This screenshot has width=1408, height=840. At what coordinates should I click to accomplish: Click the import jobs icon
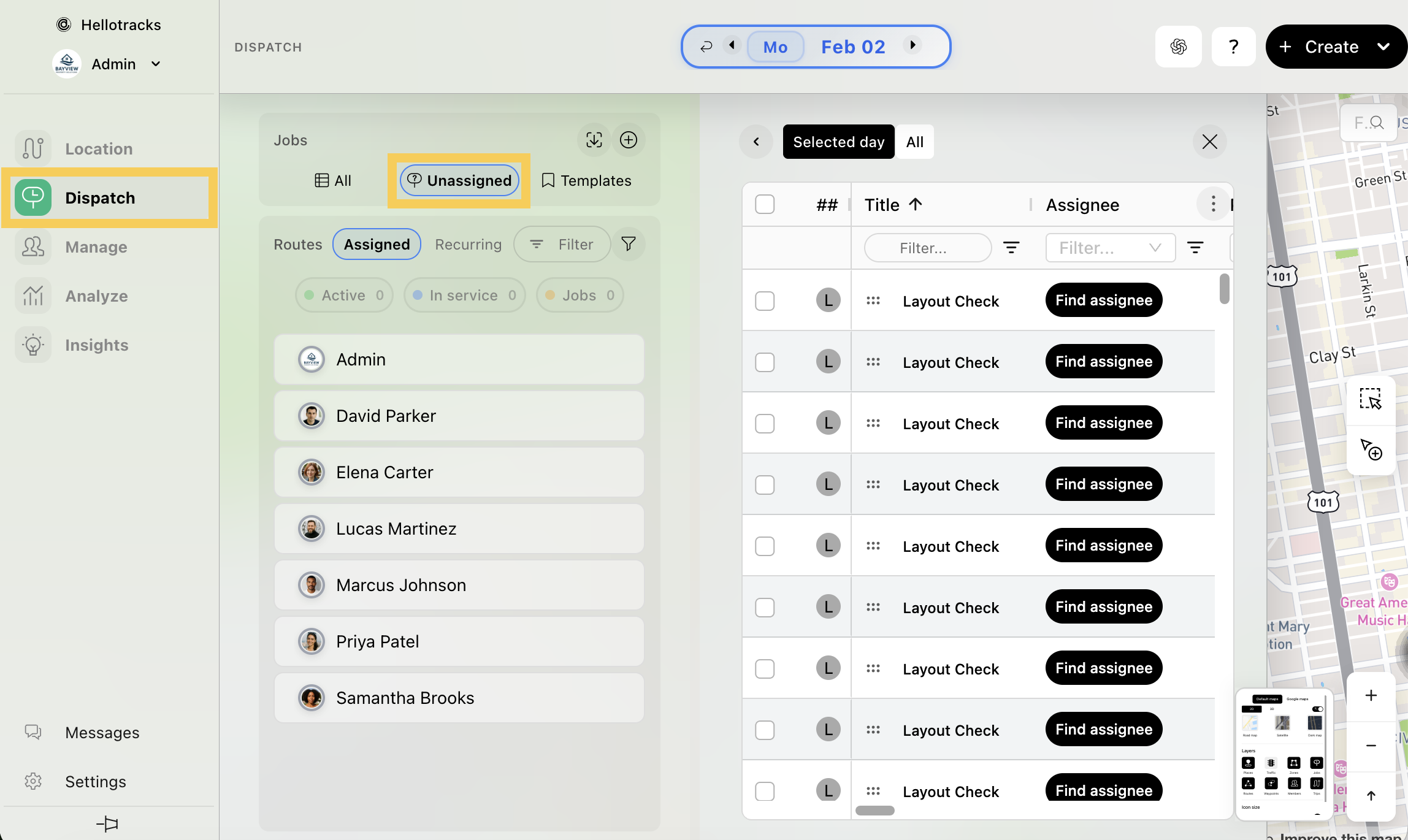tap(594, 140)
